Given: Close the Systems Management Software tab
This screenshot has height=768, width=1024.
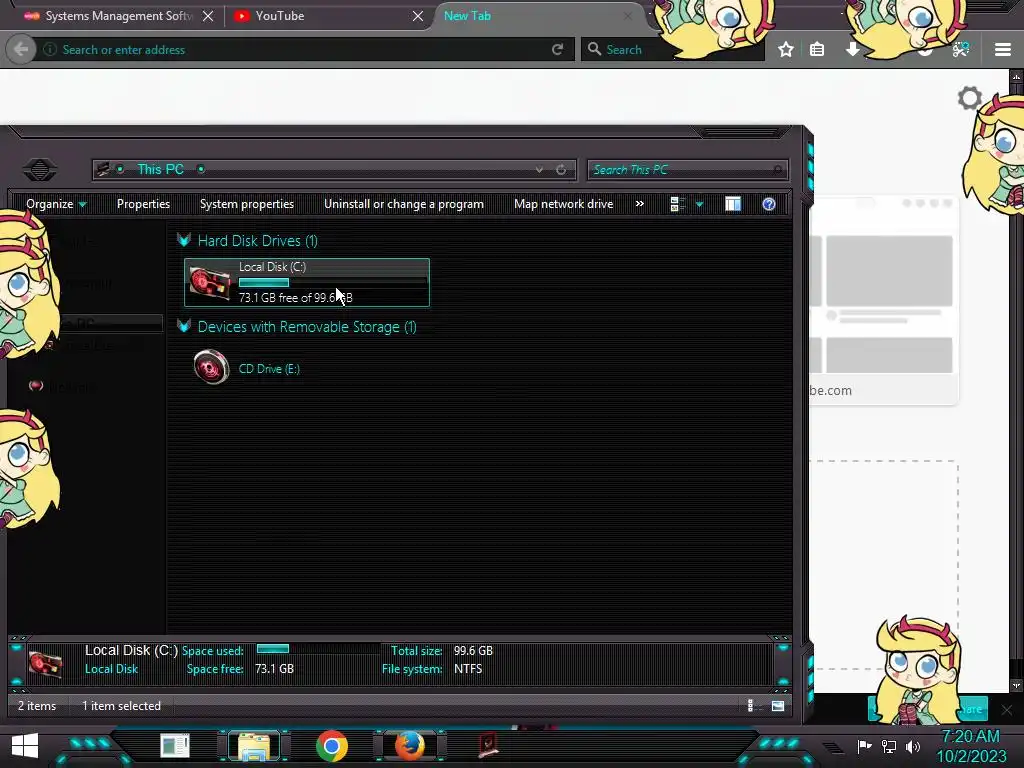Looking at the screenshot, I should click(208, 16).
